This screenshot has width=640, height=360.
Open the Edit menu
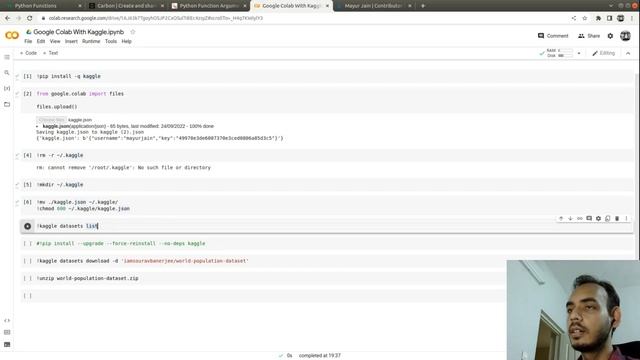[x=41, y=41]
